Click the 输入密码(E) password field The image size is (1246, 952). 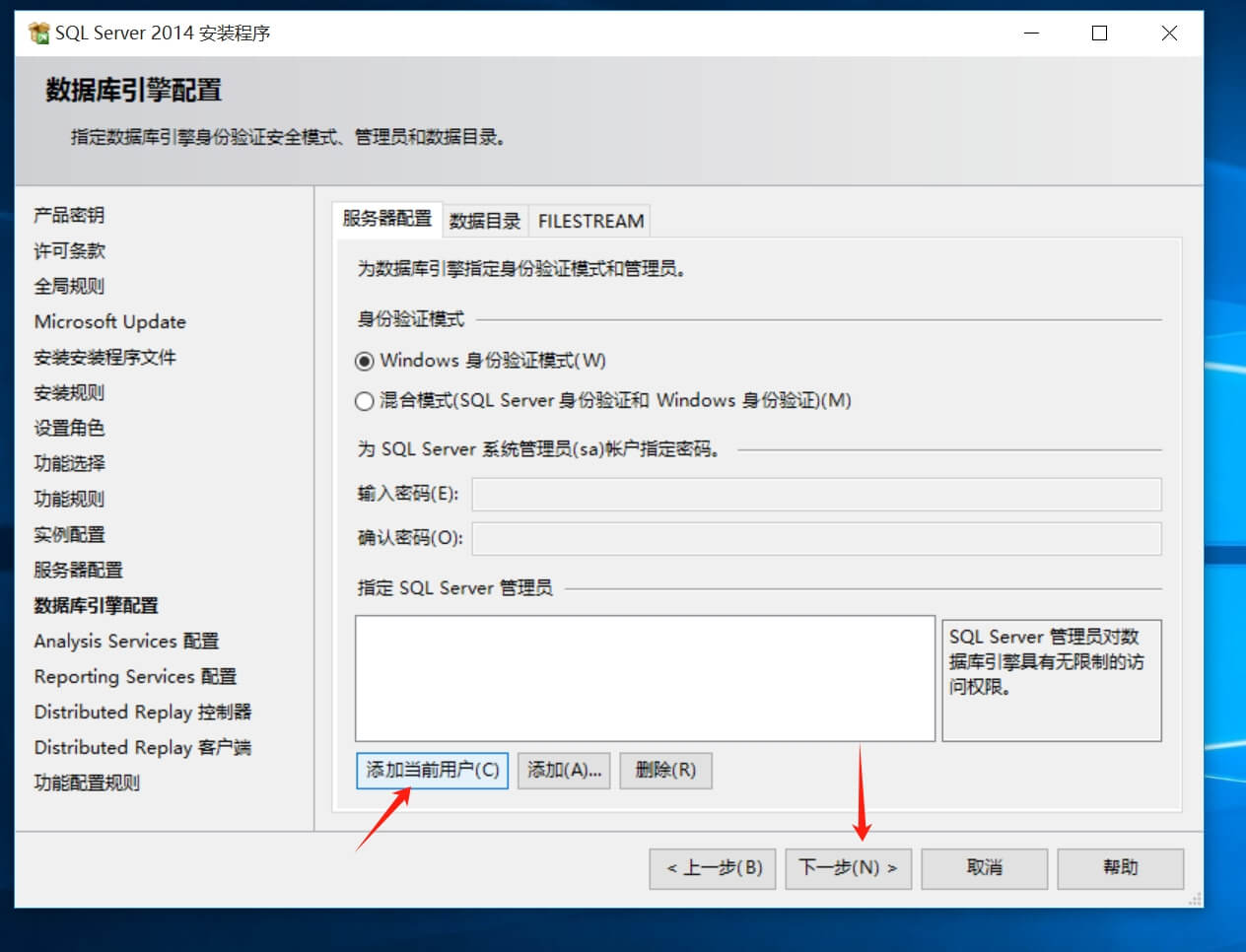coord(816,495)
